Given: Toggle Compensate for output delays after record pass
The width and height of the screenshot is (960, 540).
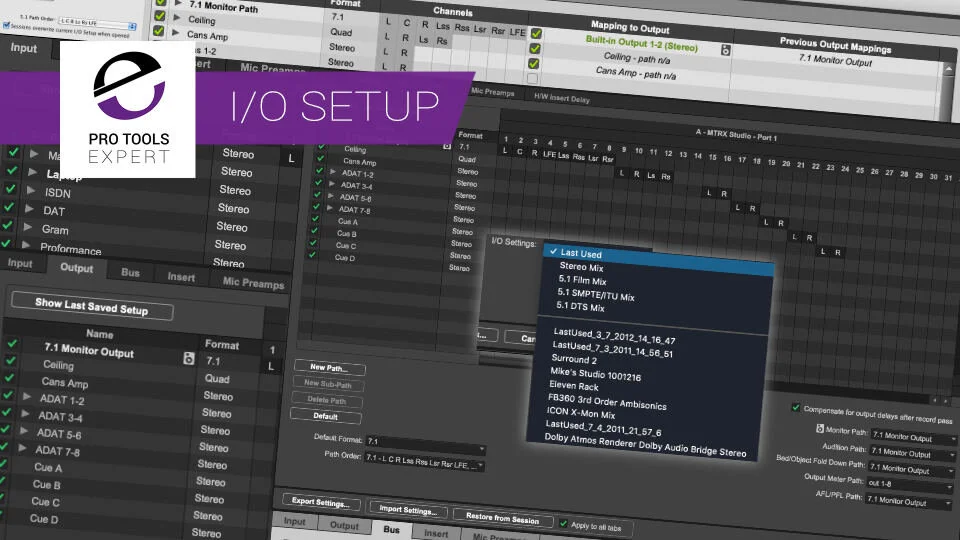Looking at the screenshot, I should (x=795, y=407).
